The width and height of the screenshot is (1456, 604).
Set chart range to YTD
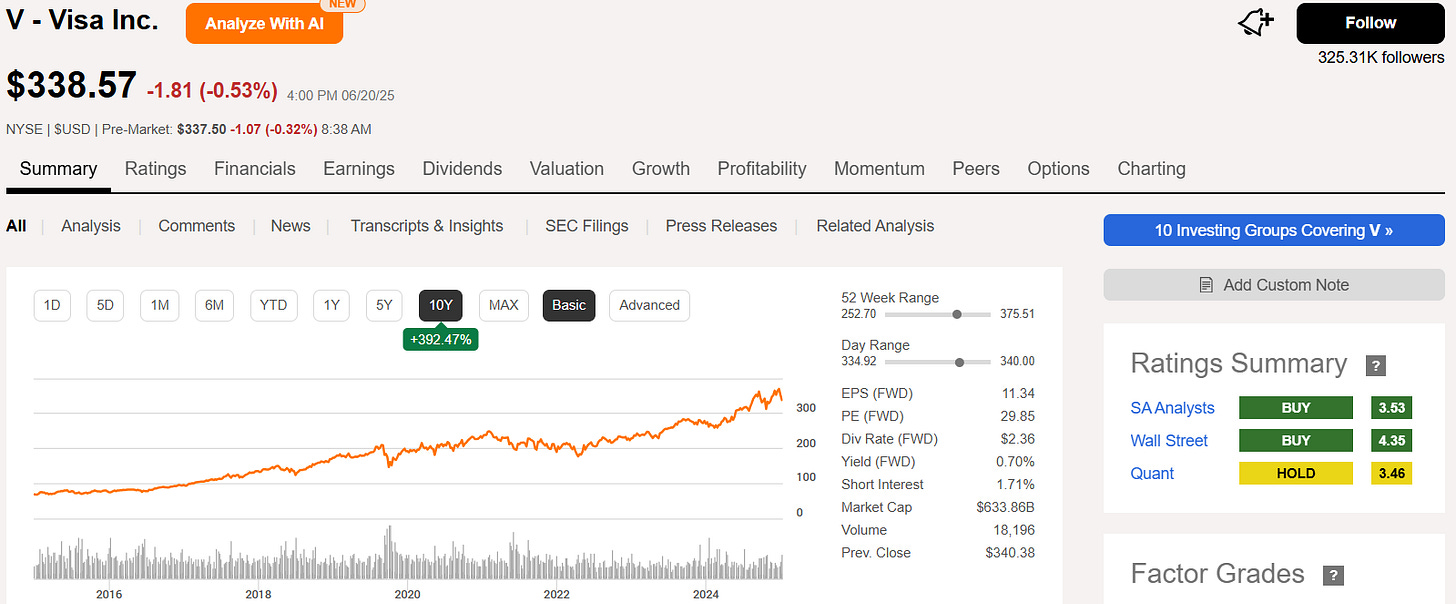273,305
